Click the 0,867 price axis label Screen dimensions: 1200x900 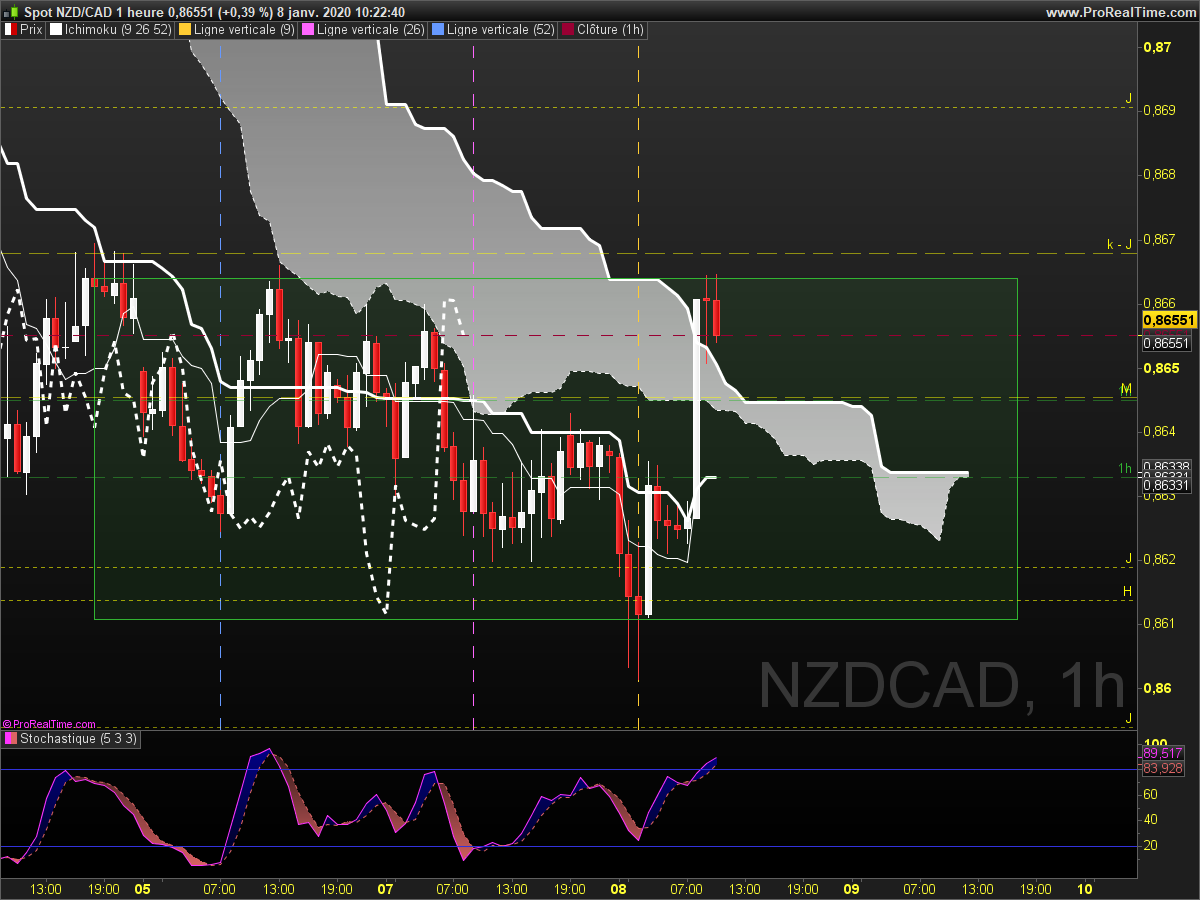pos(1159,239)
